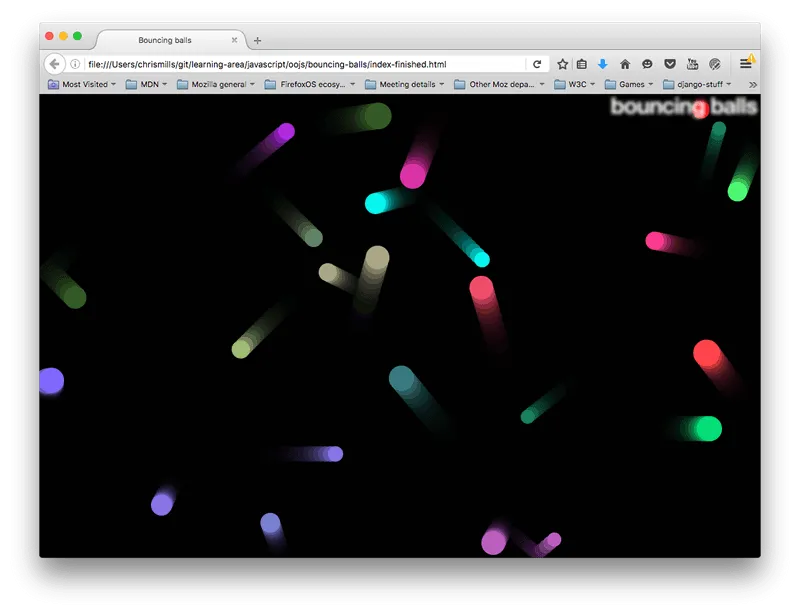
Task: Click the address bar URL field
Action: point(306,64)
